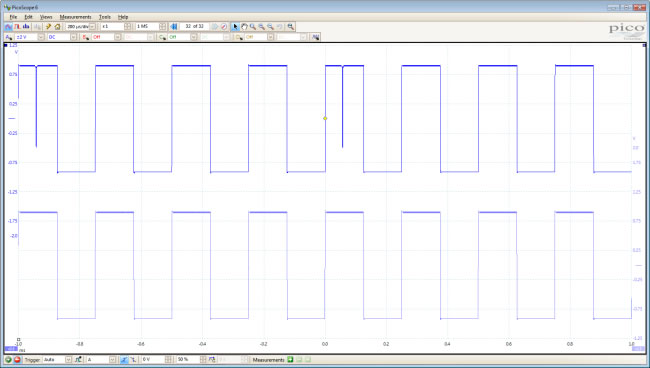Open Channel C Off range dropdown
The image size is (650, 368).
[x=194, y=37]
